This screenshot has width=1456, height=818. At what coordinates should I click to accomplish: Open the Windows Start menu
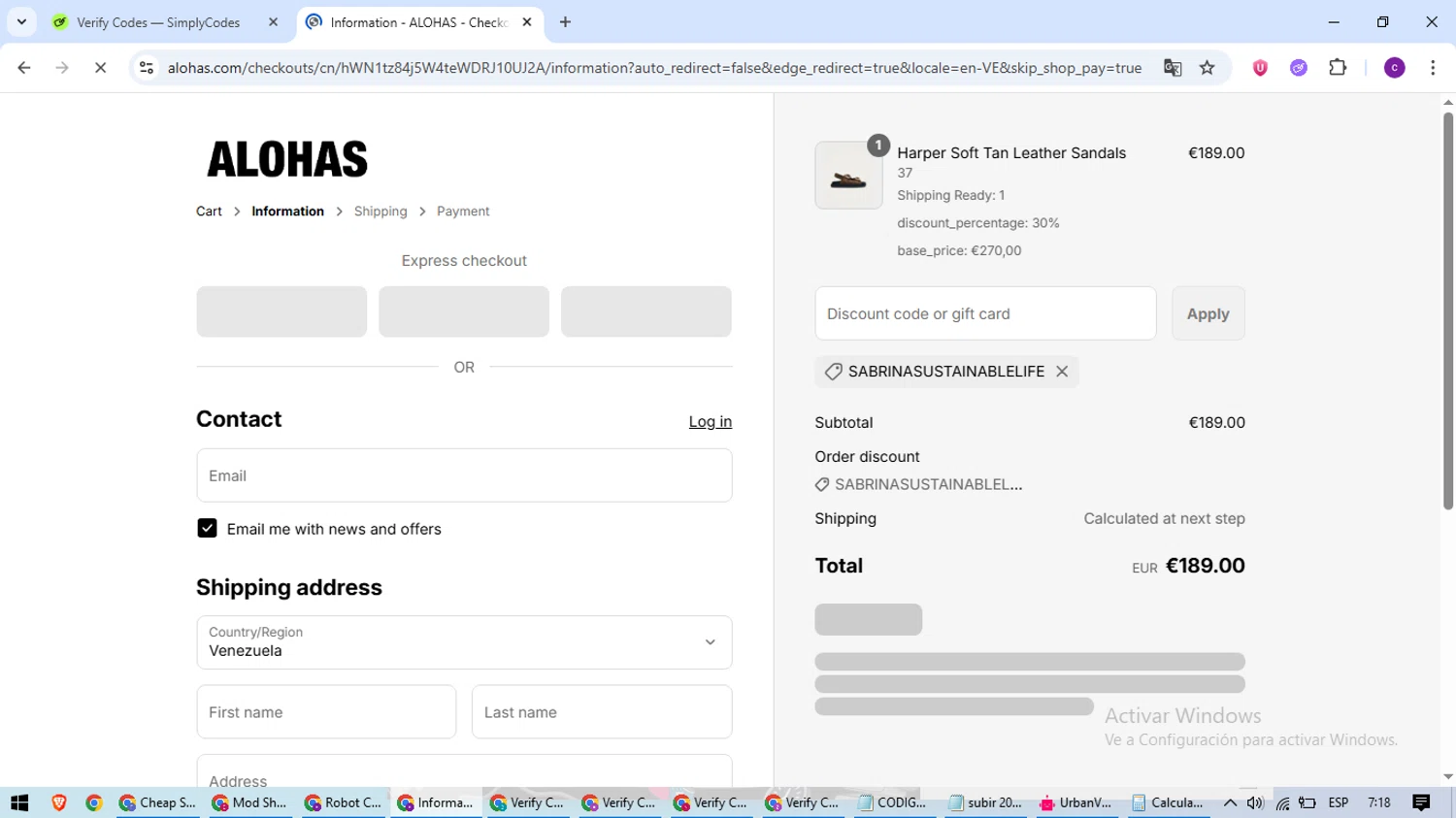coord(19,802)
